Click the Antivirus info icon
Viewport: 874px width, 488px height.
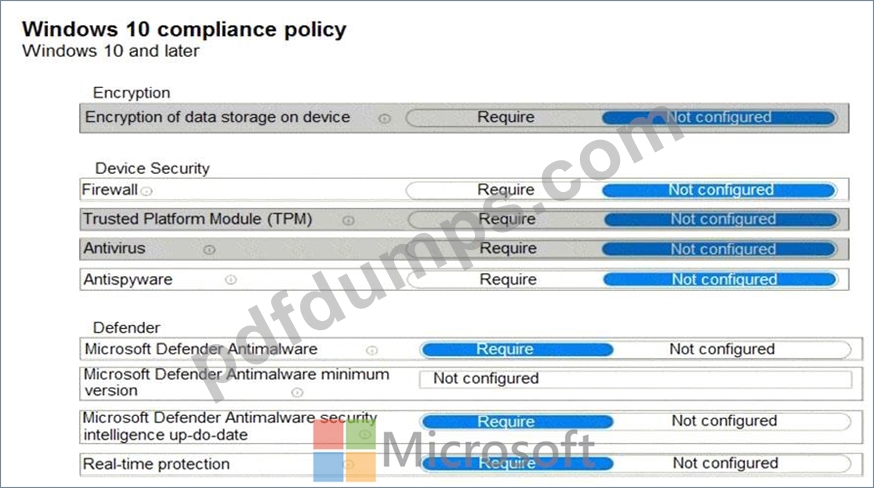coord(209,249)
